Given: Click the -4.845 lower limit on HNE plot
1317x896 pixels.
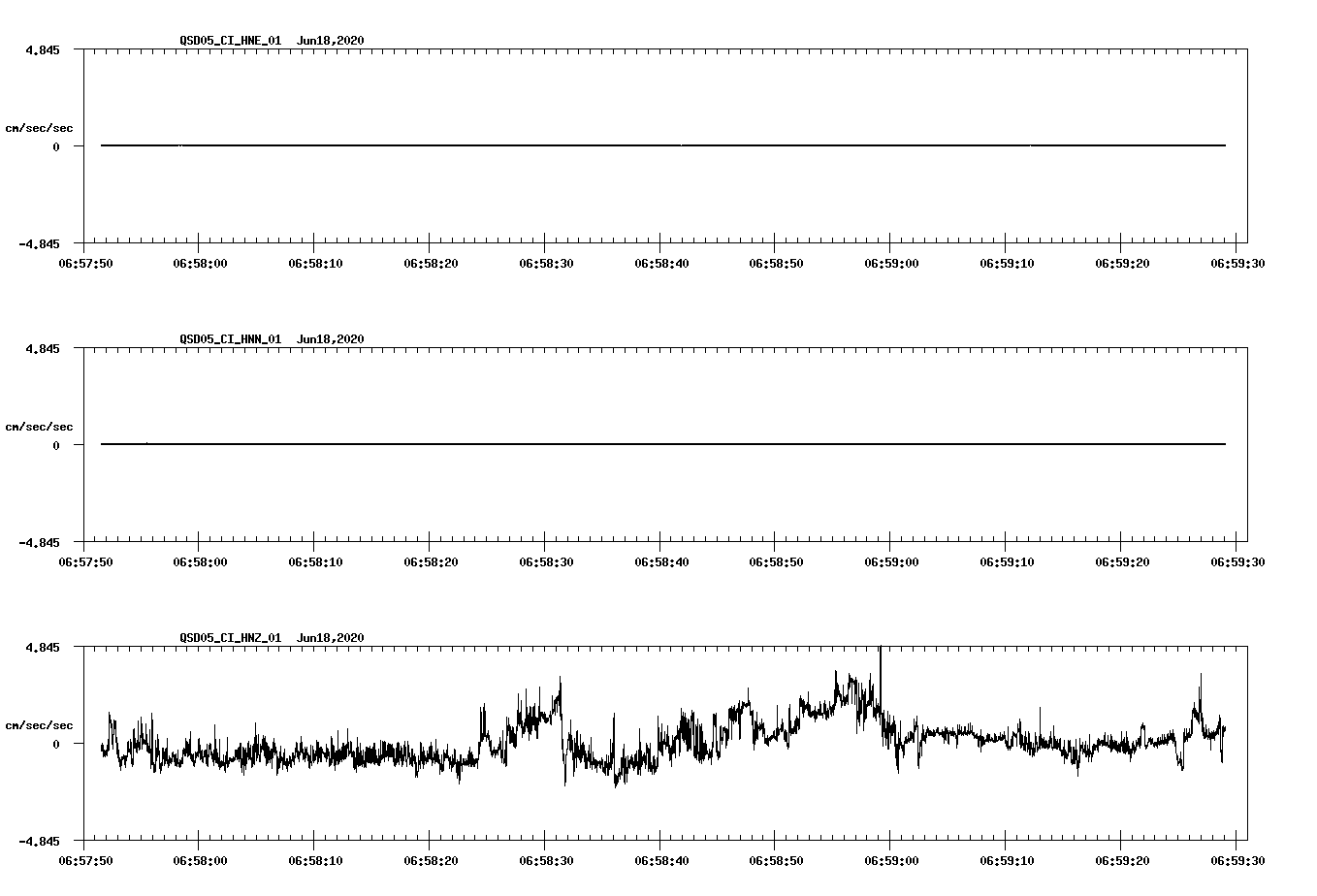Looking at the screenshot, I should pyautogui.click(x=39, y=243).
